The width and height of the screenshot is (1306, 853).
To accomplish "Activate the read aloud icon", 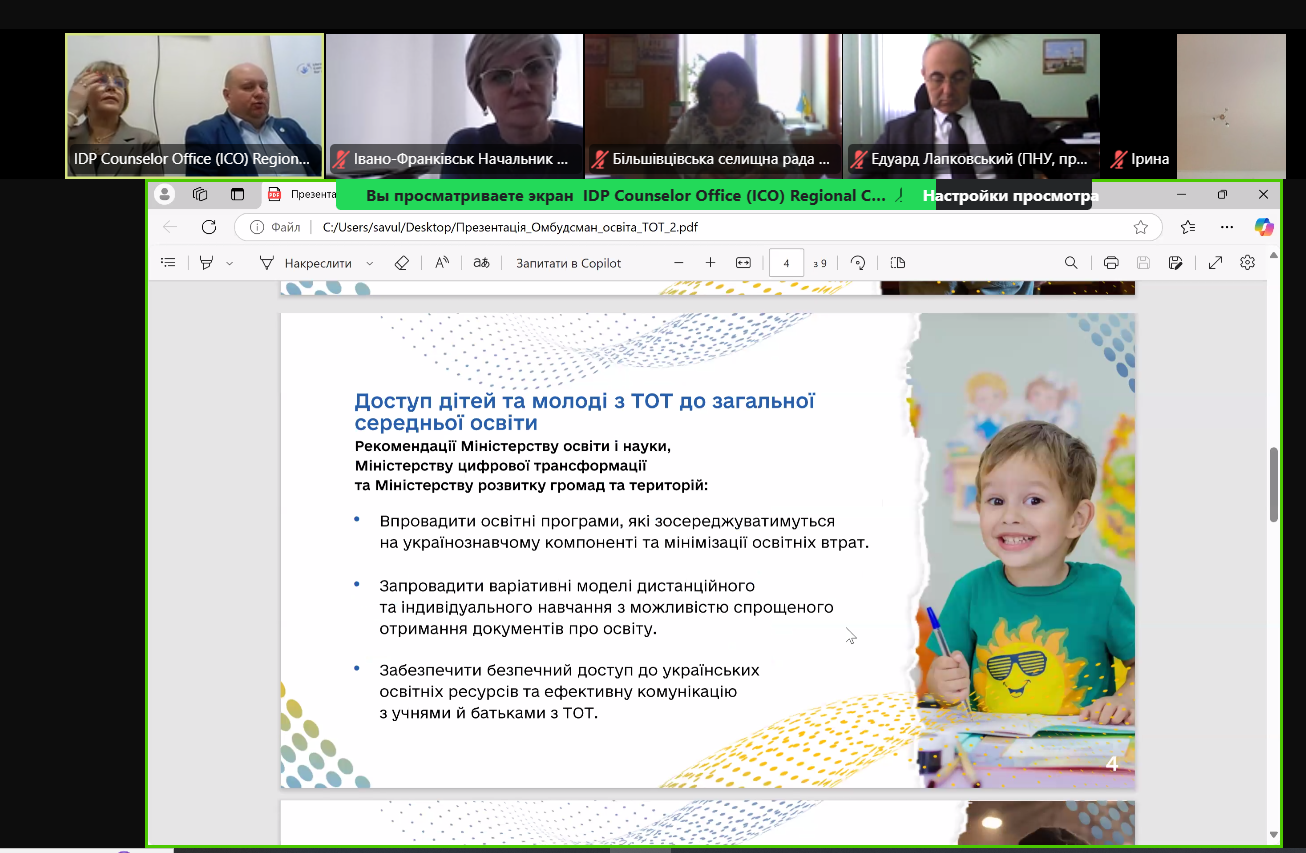I will coord(442,263).
